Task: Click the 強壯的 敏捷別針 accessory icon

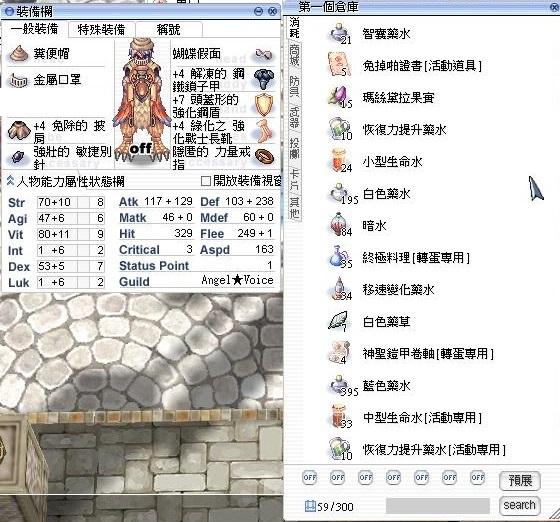Action: (x=18, y=157)
